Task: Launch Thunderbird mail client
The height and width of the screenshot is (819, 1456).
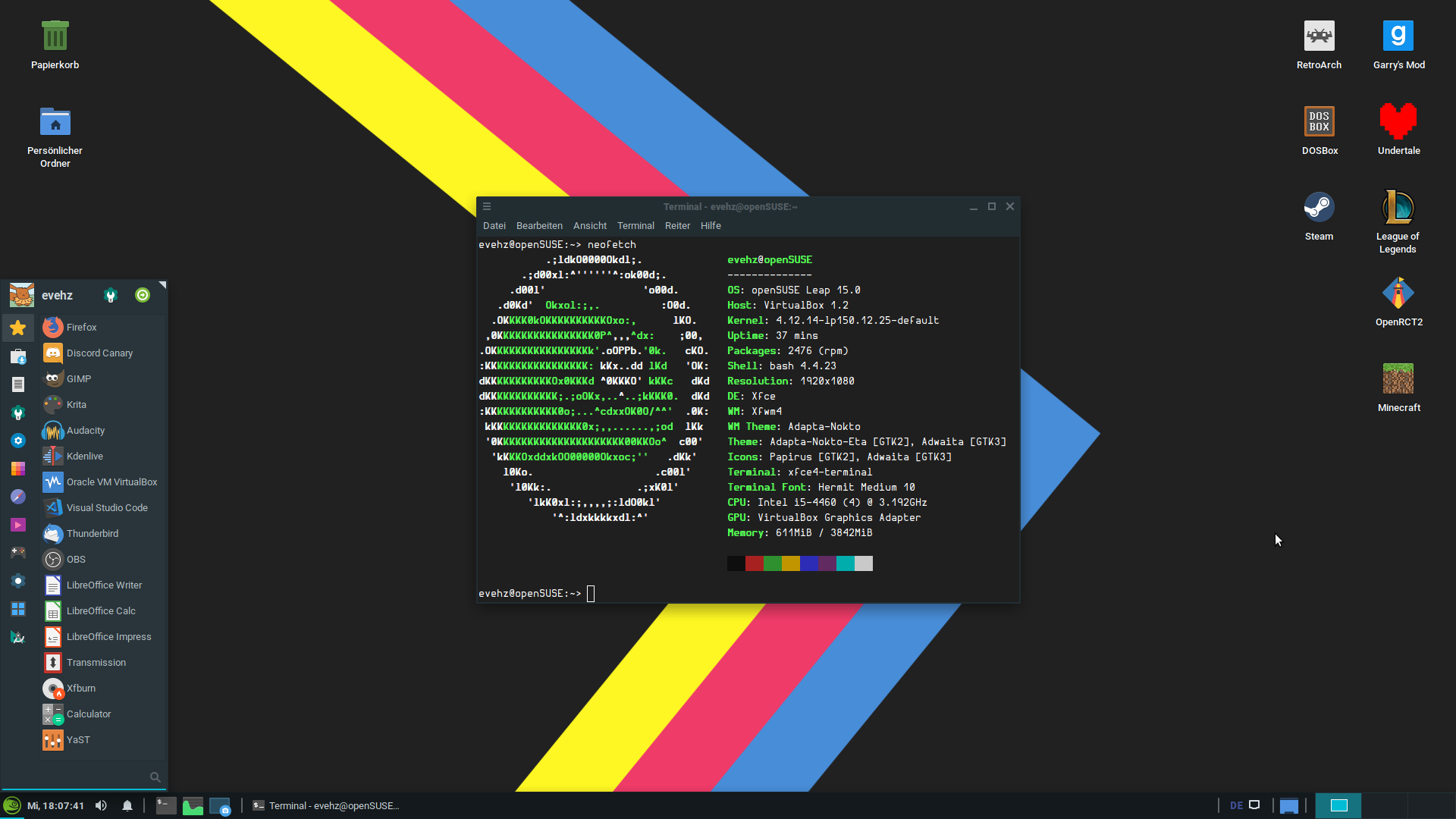Action: coord(103,534)
